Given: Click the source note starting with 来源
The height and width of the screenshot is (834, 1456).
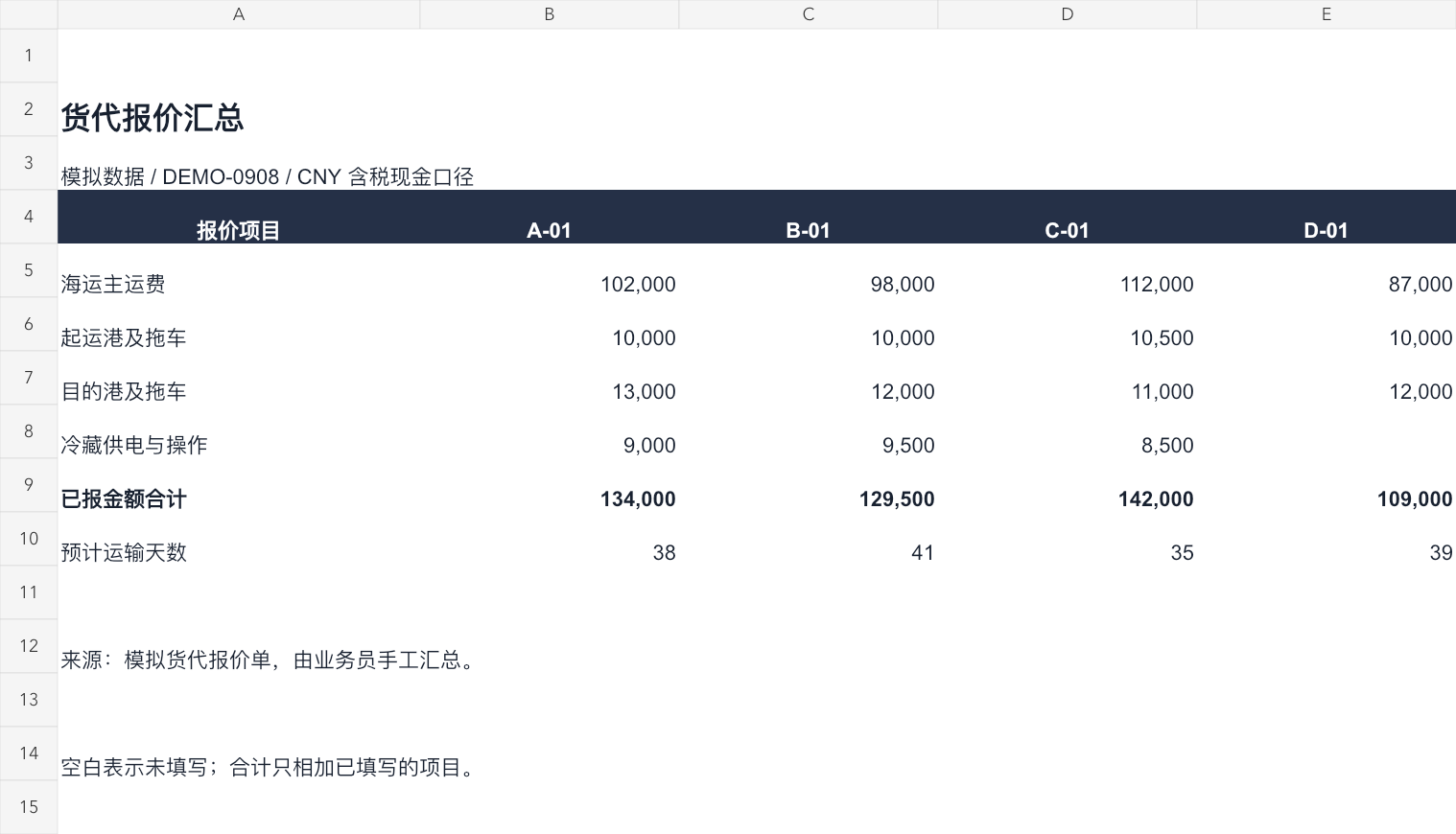Looking at the screenshot, I should [269, 660].
